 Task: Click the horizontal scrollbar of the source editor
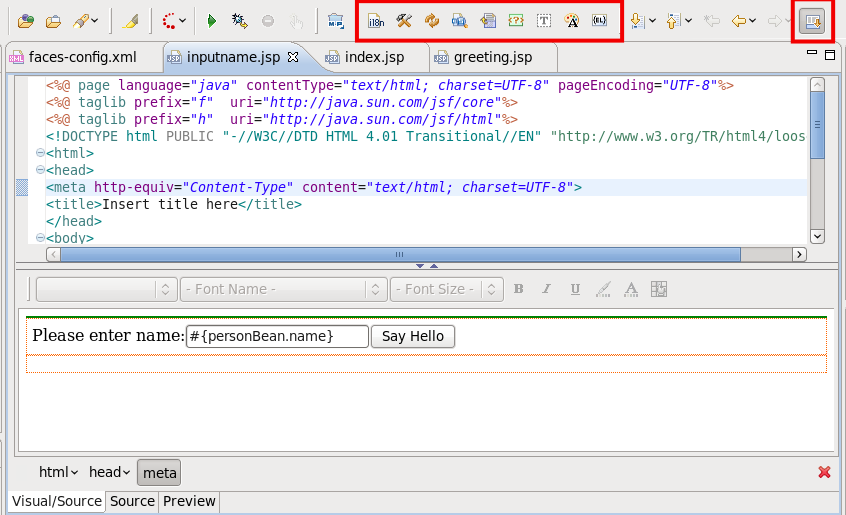point(400,255)
